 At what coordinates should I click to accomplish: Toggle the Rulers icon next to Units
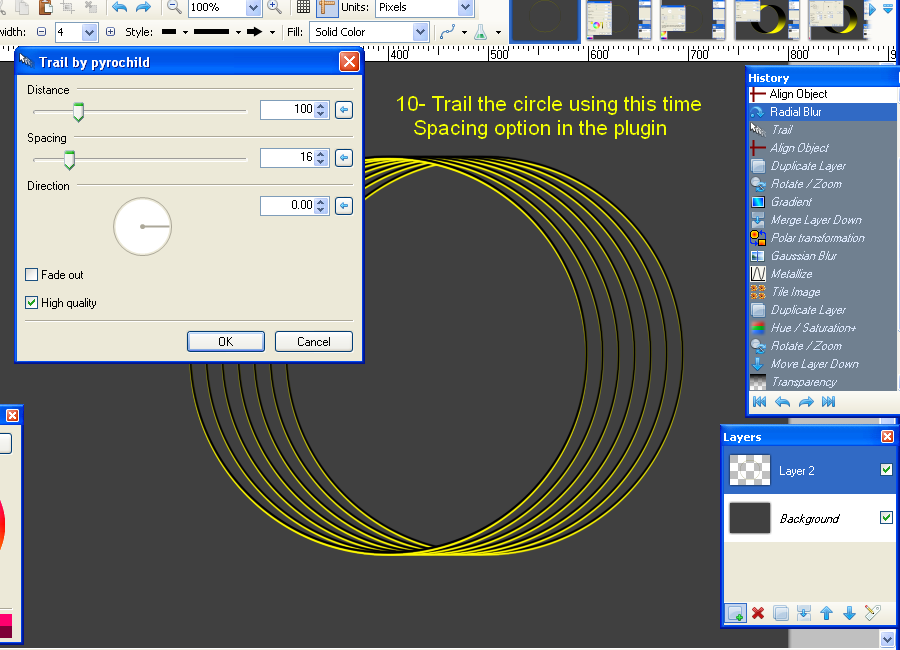click(x=327, y=7)
